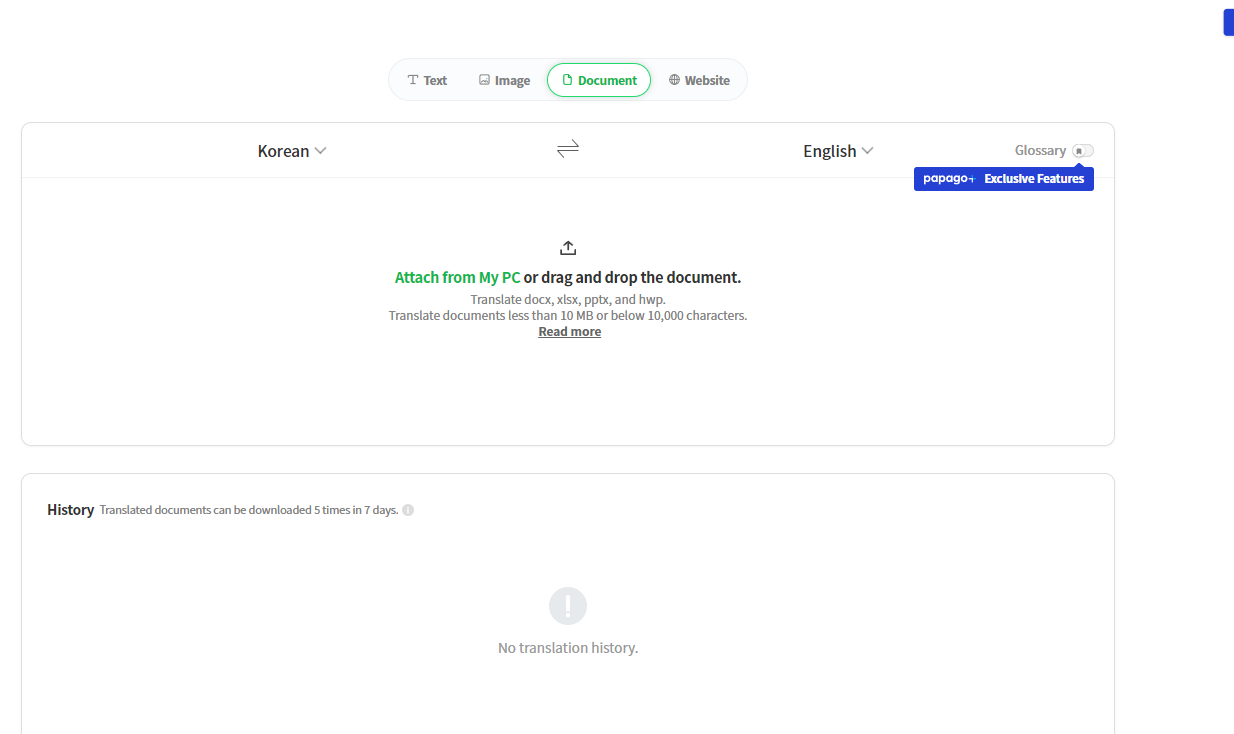Click the Attach from My PC link
Image resolution: width=1234 pixels, height=734 pixels.
pyautogui.click(x=457, y=278)
